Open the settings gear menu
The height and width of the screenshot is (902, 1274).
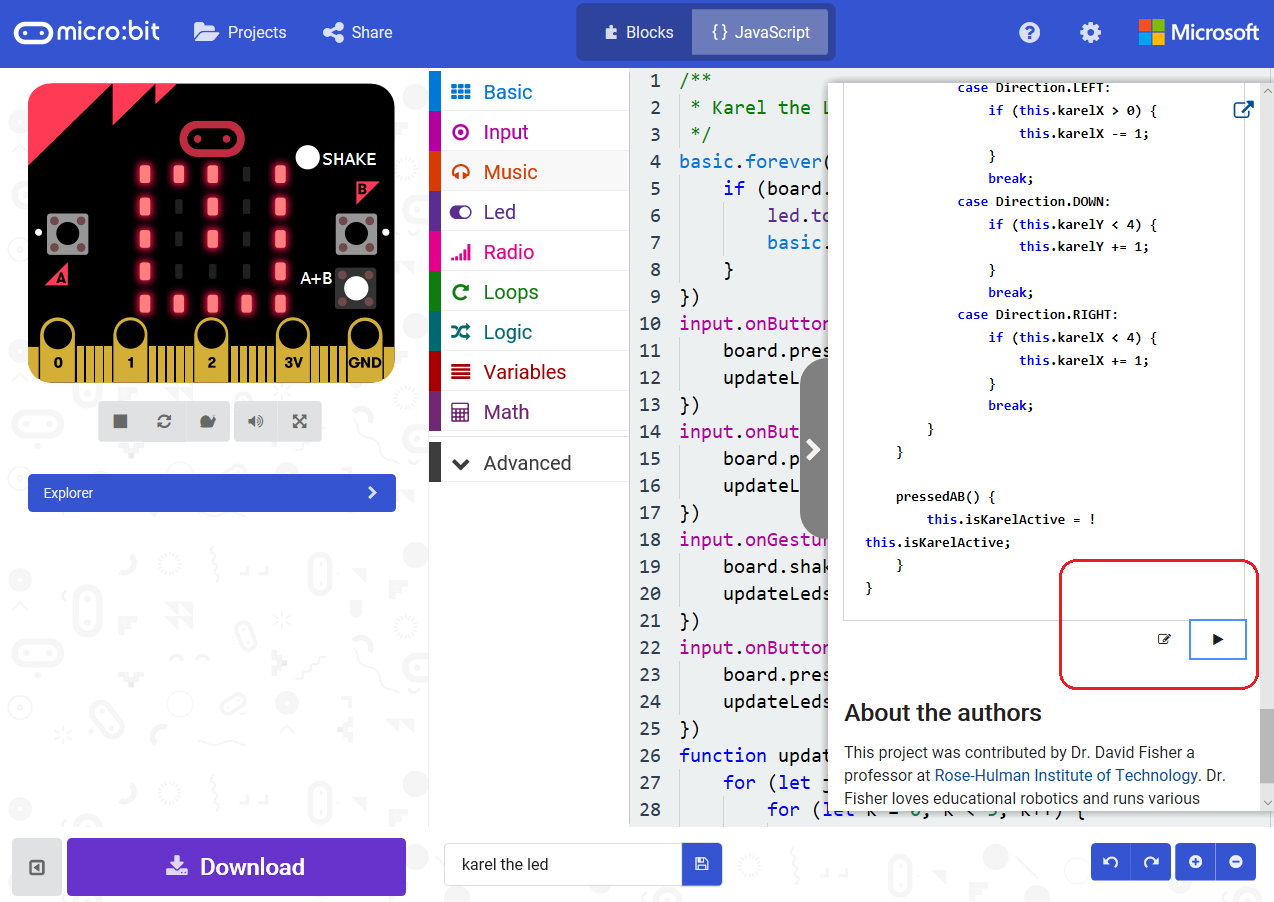tap(1089, 32)
